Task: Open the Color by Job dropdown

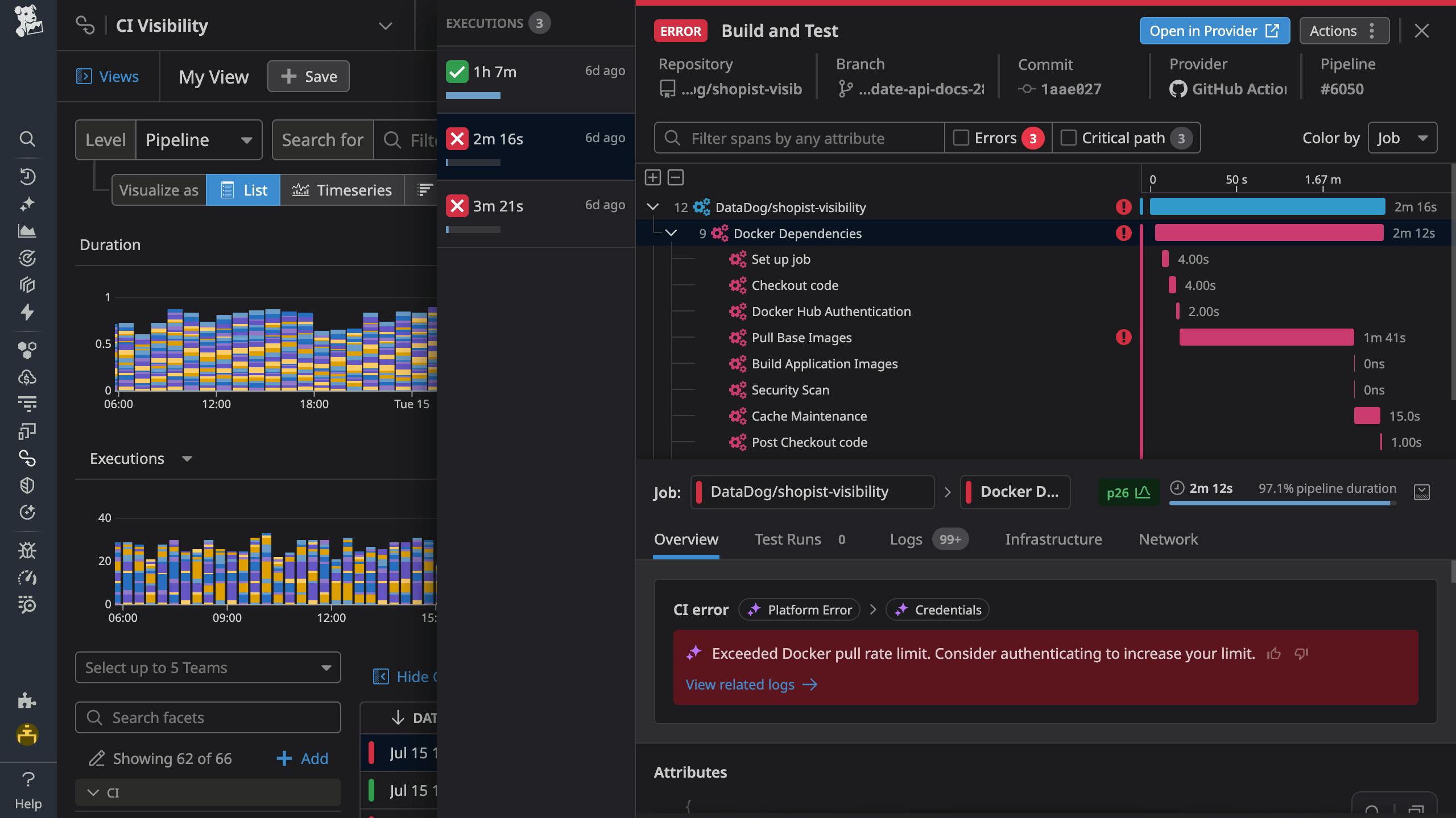Action: click(x=1403, y=138)
